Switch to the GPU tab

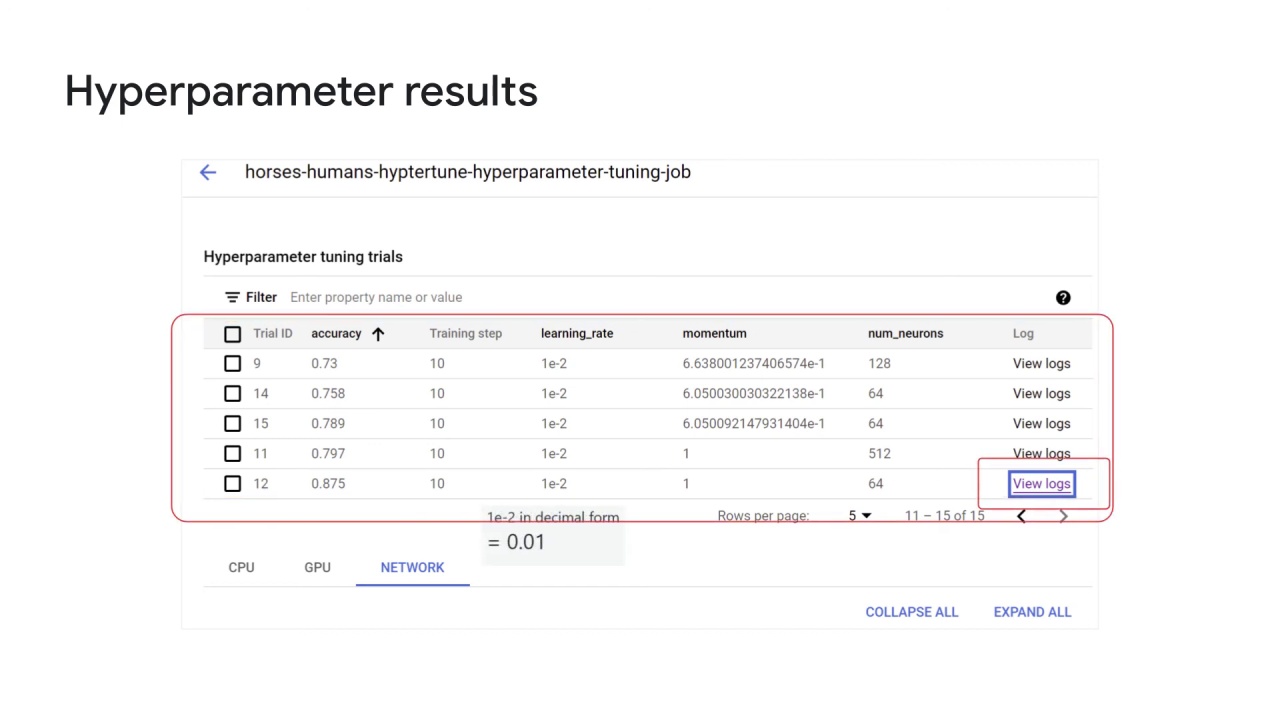pos(317,567)
